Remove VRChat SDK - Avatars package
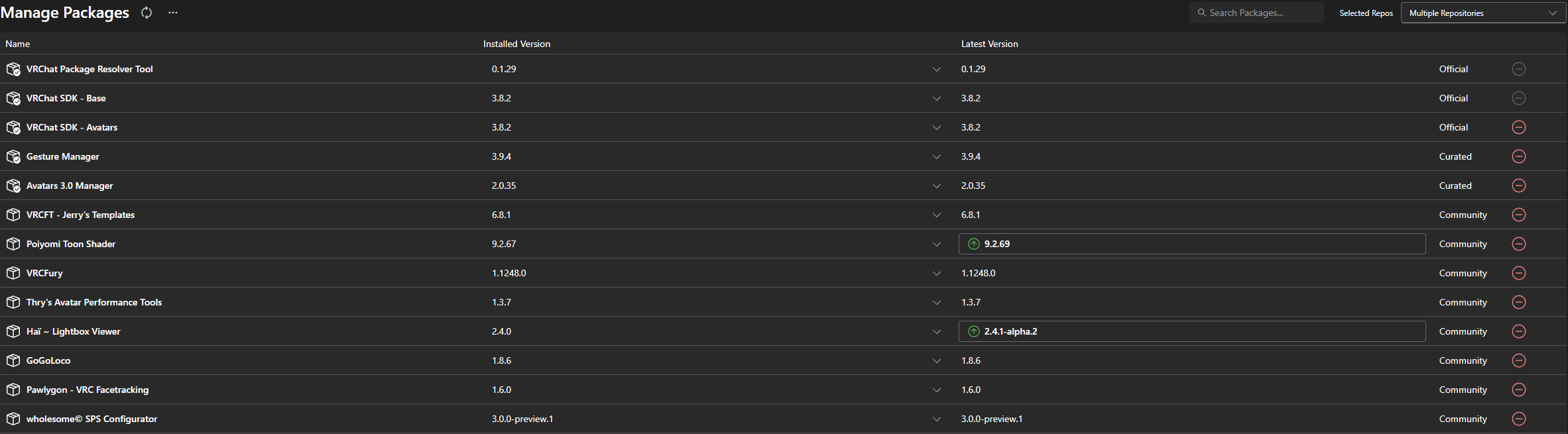Screen dimensions: 1568x434 [1519, 127]
